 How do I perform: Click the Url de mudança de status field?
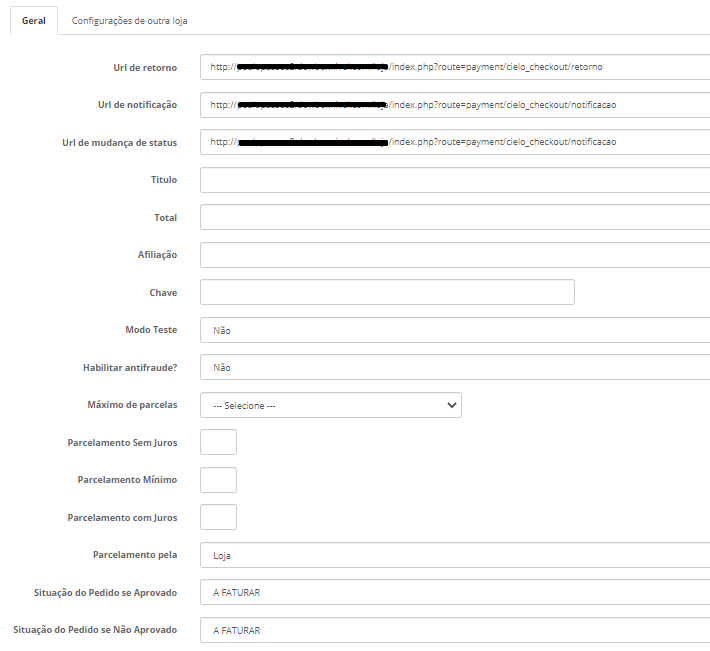[x=455, y=142]
